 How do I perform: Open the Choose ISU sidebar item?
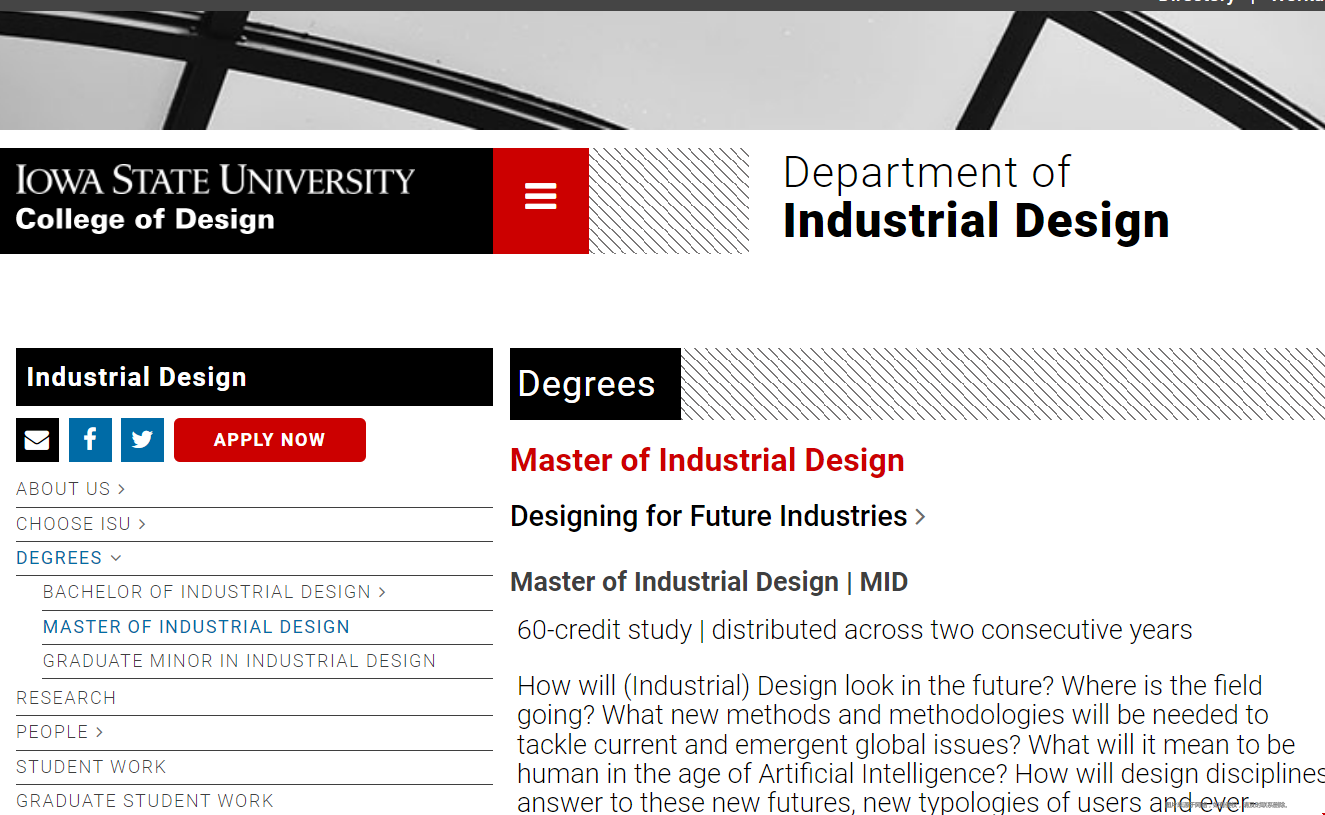tap(73, 524)
